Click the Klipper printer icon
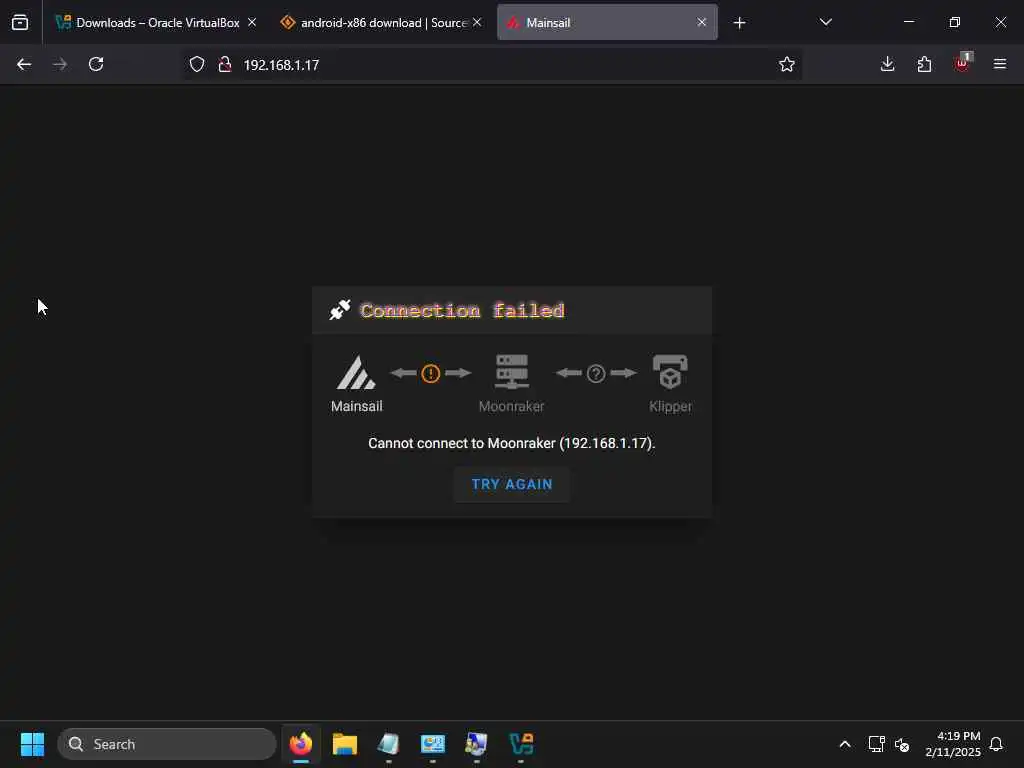The width and height of the screenshot is (1024, 768). 670,372
